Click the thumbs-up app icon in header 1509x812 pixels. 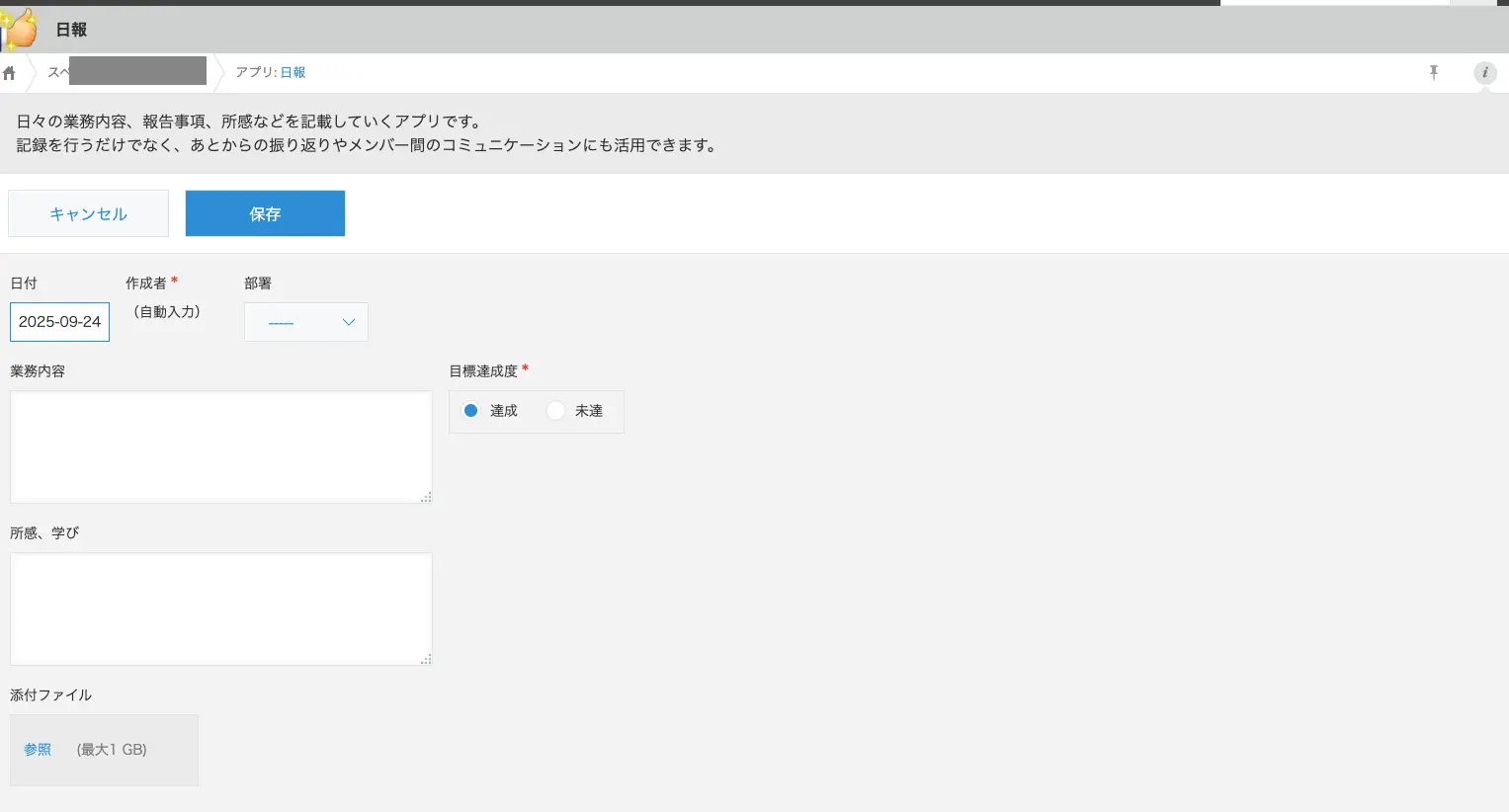pyautogui.click(x=19, y=30)
